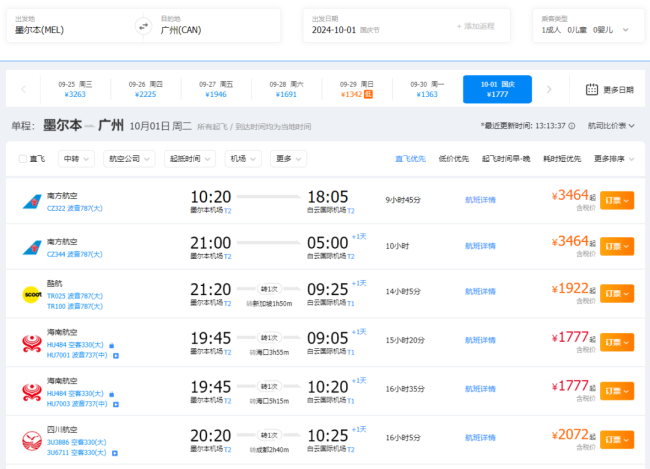Click the info icon beside update time
This screenshot has width=650, height=469.
coord(573,126)
